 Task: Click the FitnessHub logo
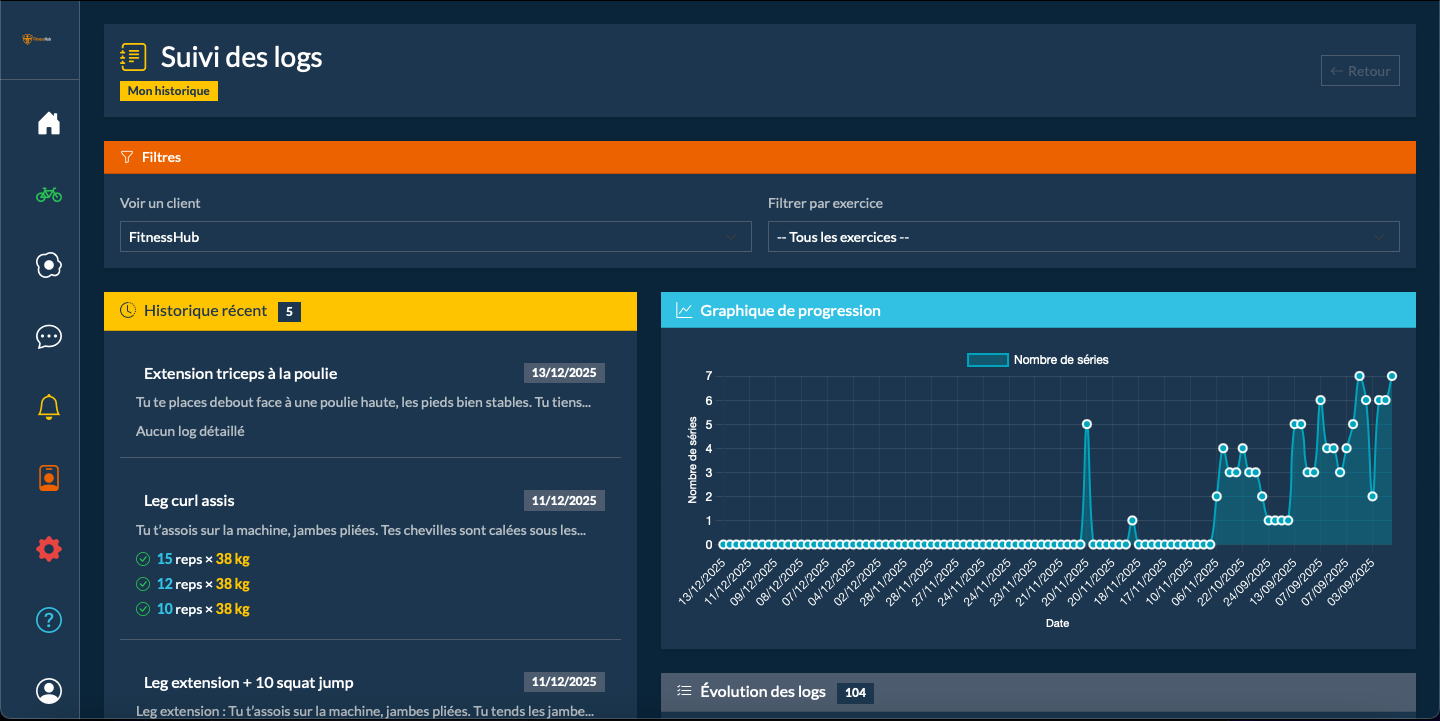tap(39, 39)
